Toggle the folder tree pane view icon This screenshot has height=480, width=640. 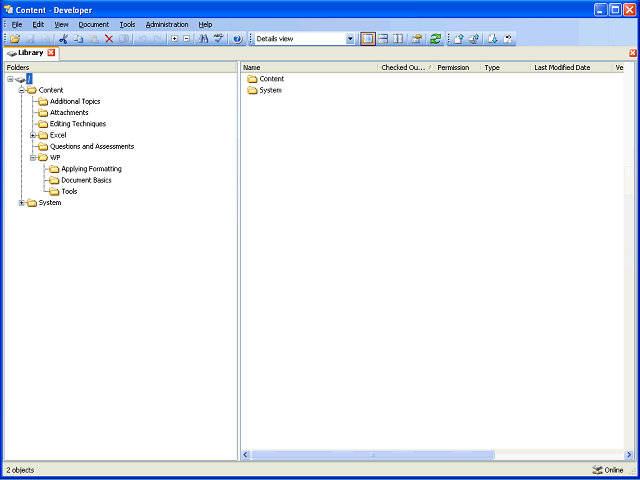[368, 39]
